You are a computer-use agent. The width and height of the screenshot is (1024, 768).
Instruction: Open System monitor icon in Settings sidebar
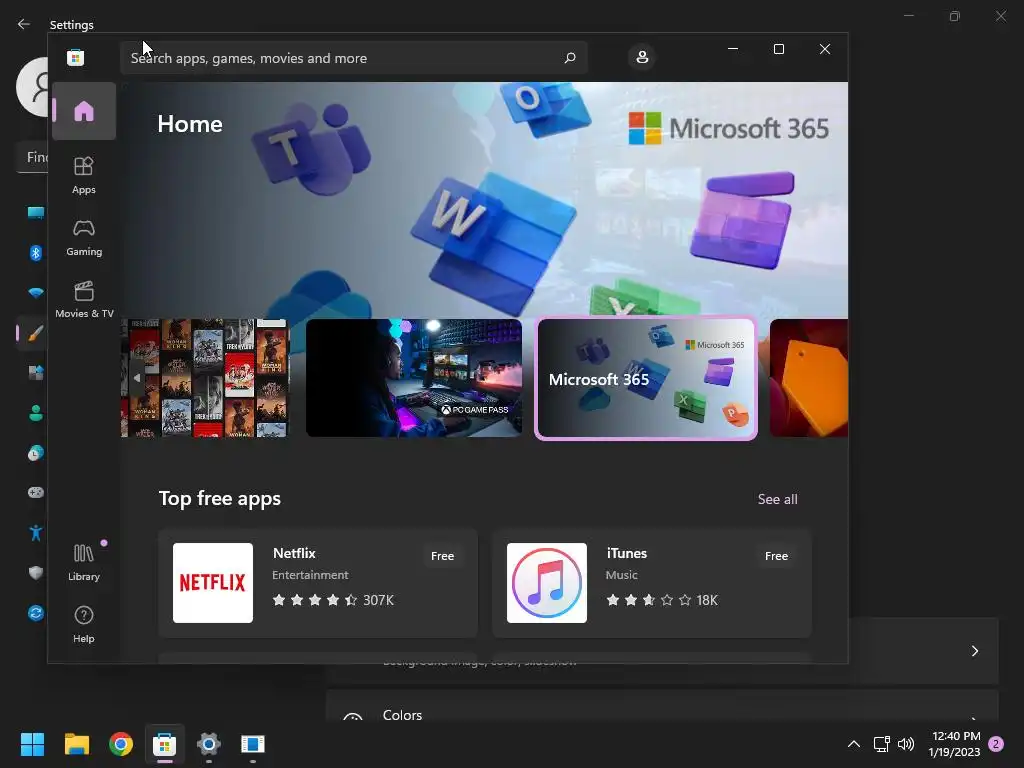[36, 213]
